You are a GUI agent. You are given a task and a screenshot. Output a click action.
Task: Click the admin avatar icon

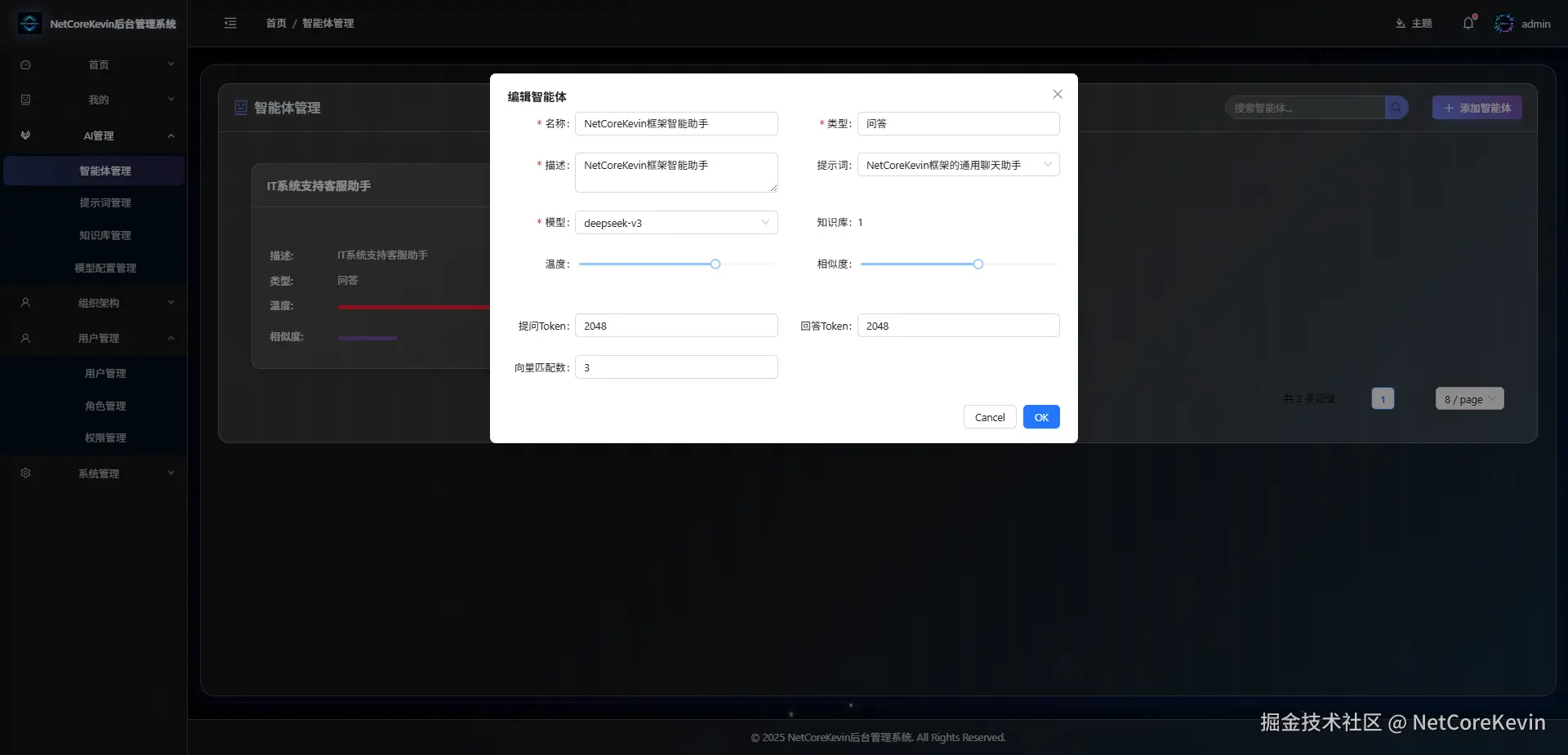(x=1504, y=23)
